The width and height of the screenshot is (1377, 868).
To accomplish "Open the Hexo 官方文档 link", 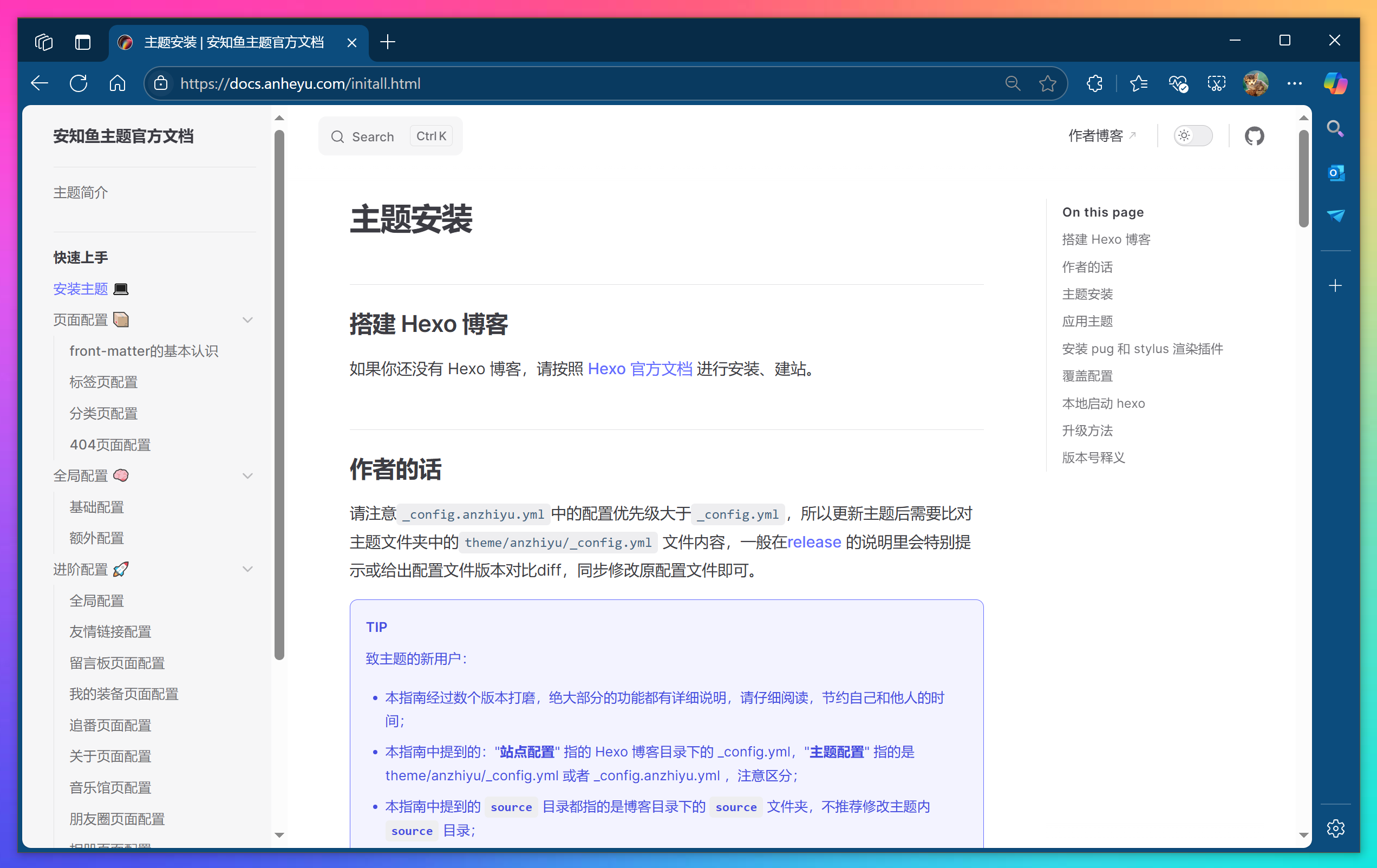I will 640,369.
